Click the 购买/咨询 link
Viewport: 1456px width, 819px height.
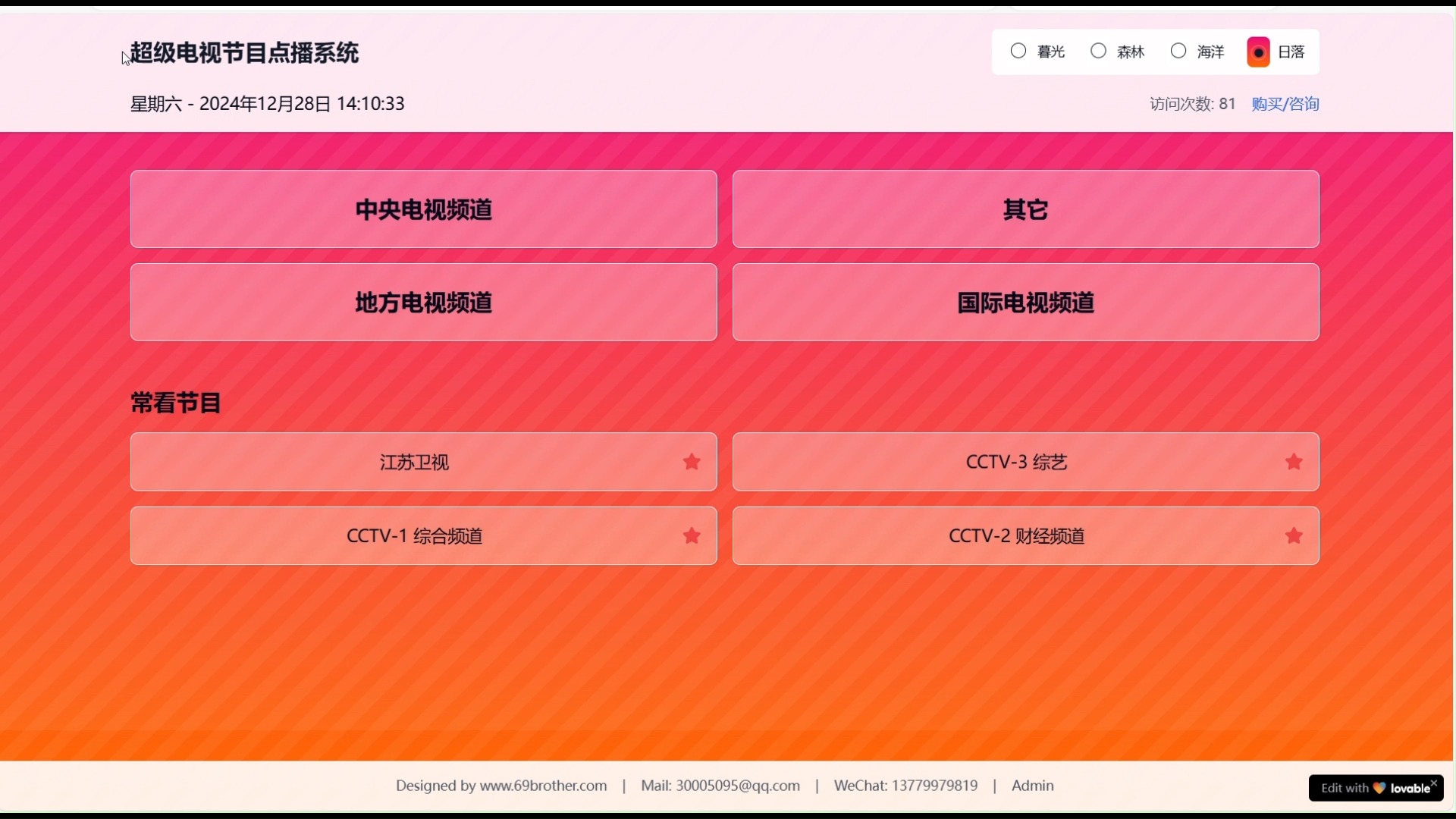(x=1284, y=103)
